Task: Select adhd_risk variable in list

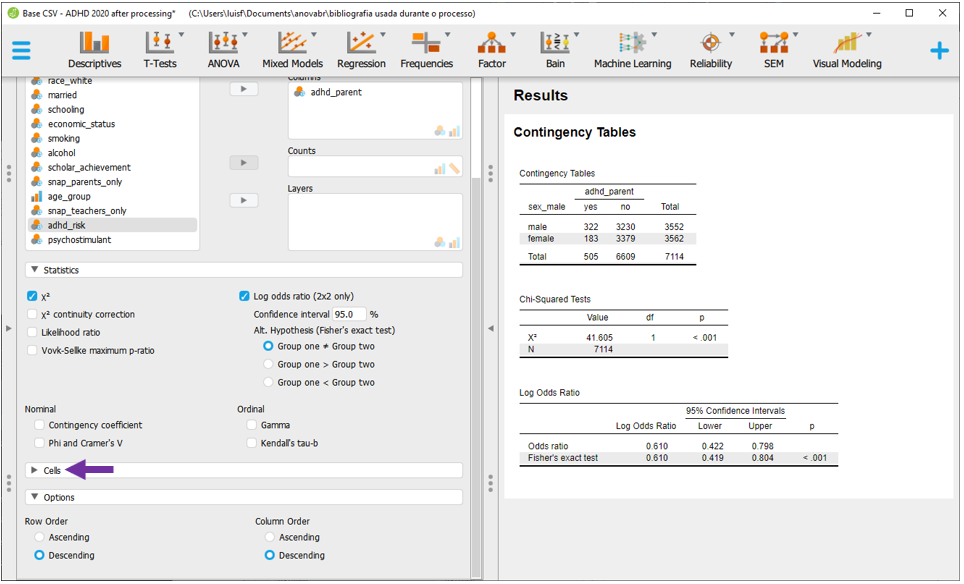Action: pos(66,226)
